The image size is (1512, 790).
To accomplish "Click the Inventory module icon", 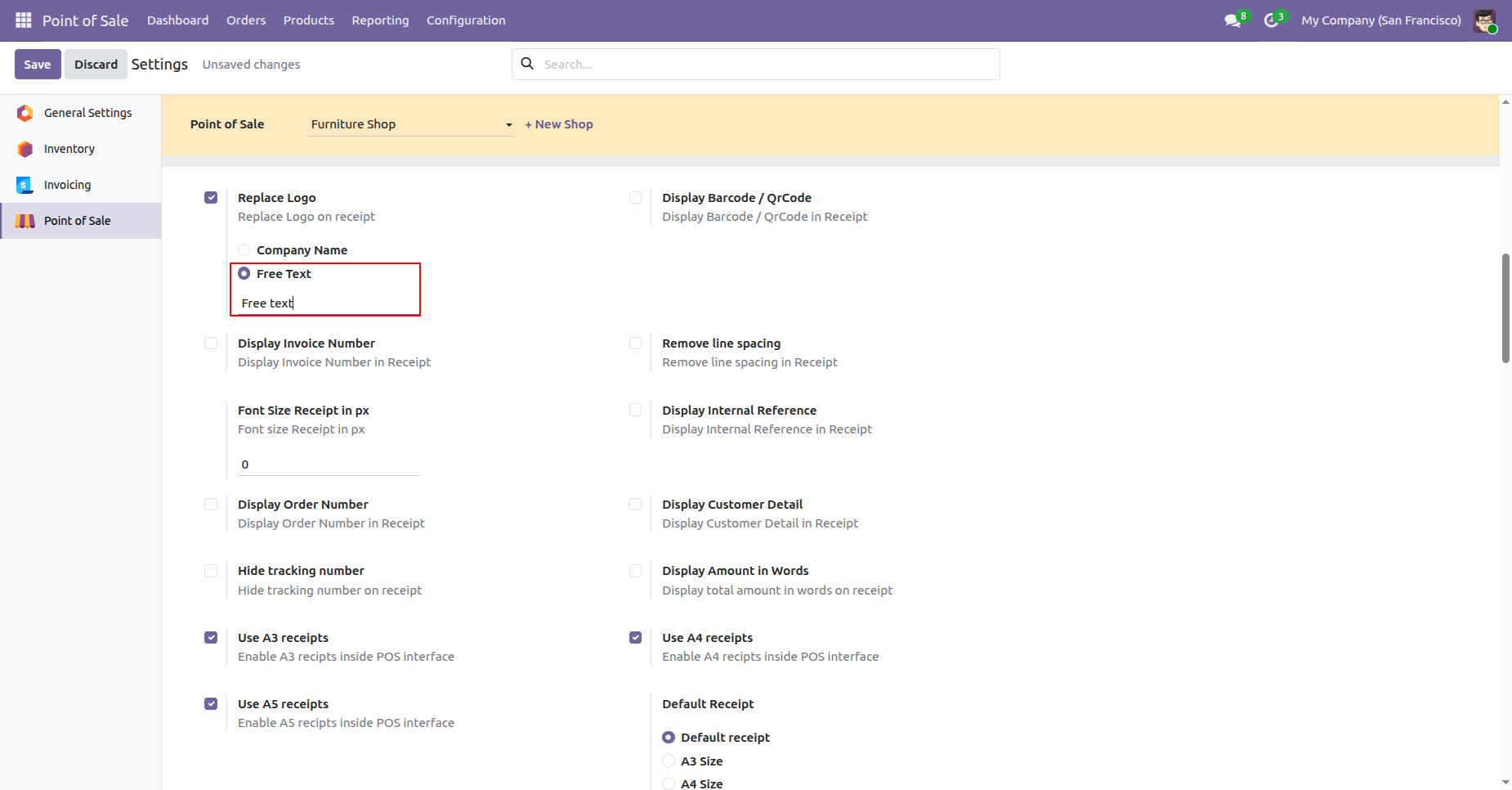I will pyautogui.click(x=25, y=149).
